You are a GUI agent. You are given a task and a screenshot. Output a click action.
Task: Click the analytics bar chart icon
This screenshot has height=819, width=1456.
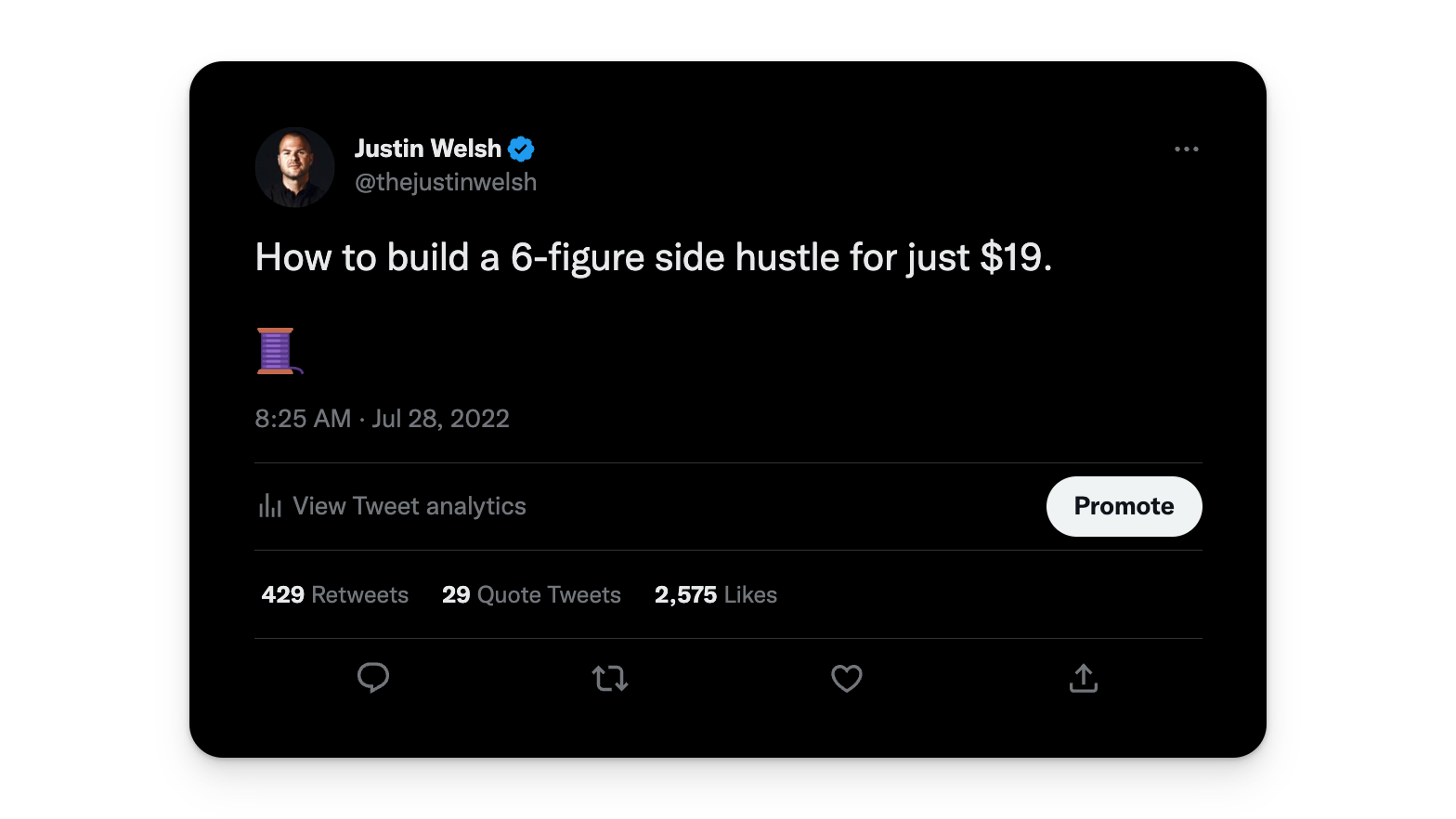[x=270, y=506]
